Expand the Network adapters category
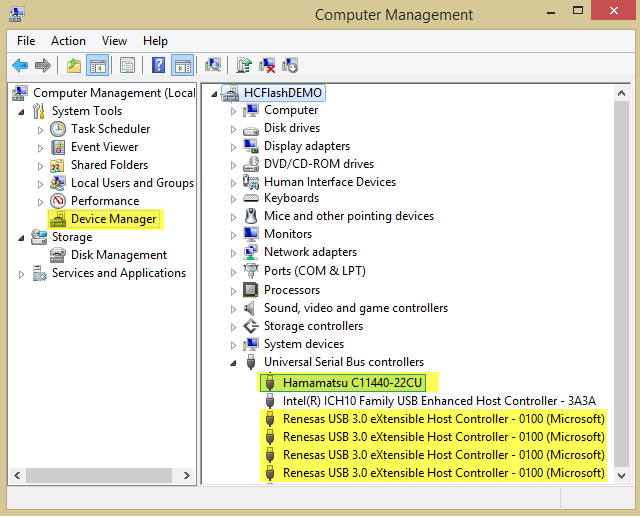This screenshot has width=640, height=517. 233,252
